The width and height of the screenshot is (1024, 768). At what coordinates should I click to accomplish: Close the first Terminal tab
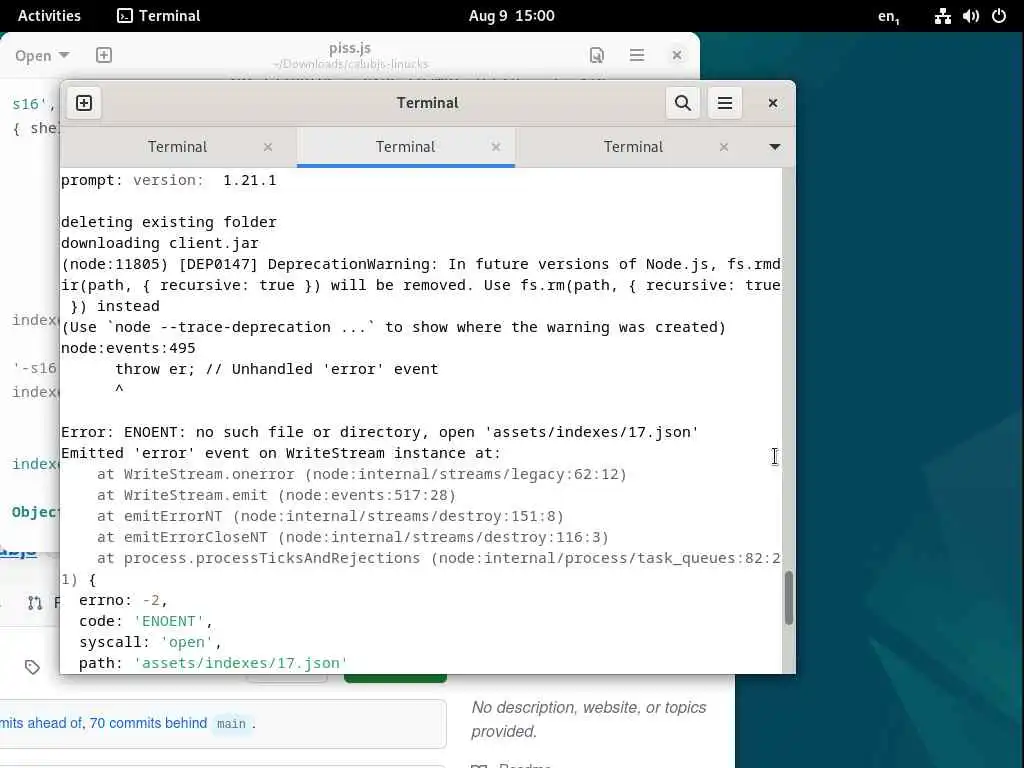(x=268, y=147)
